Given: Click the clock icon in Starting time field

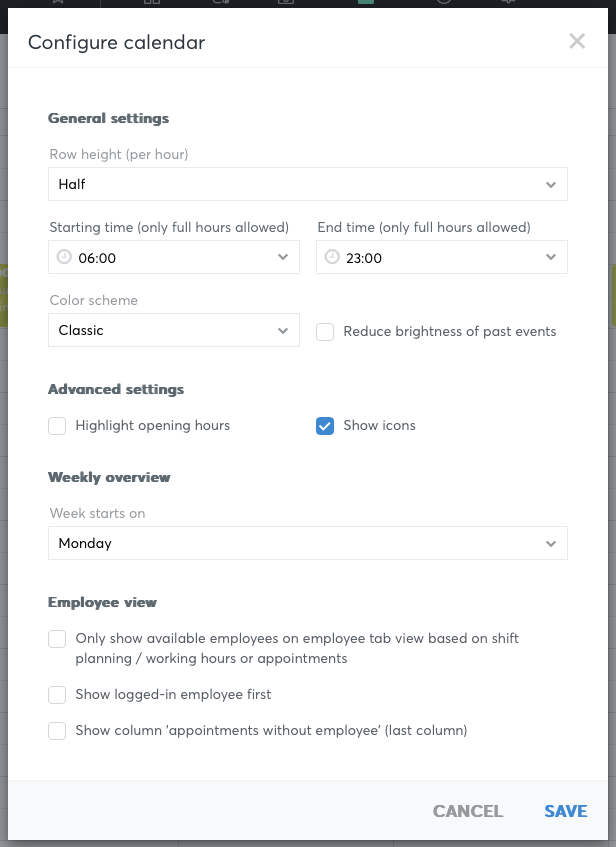Looking at the screenshot, I should (64, 257).
